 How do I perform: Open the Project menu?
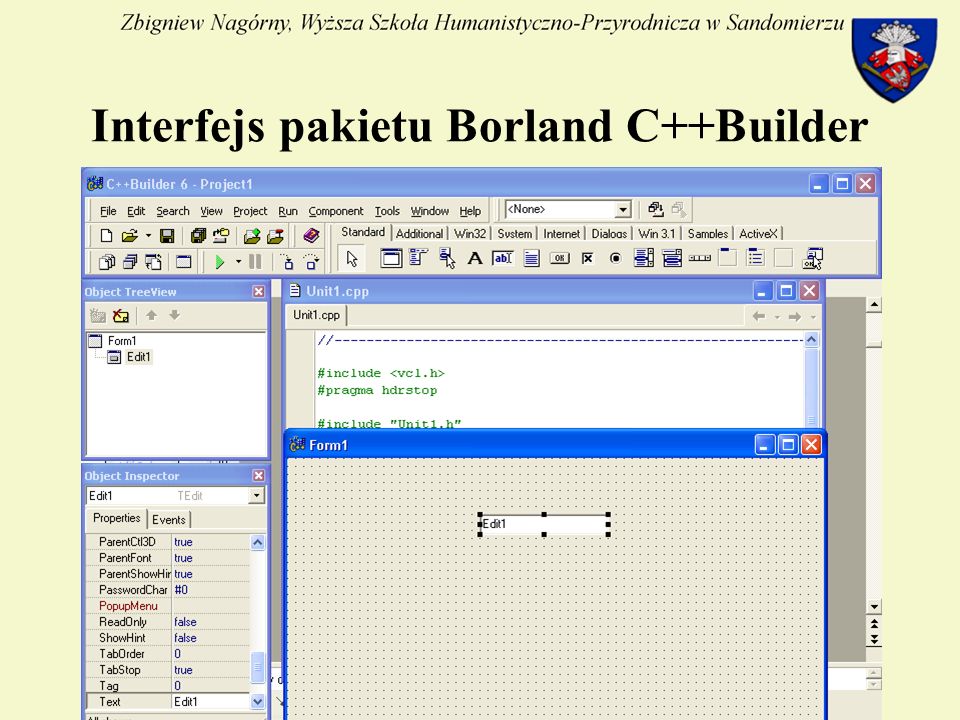click(250, 211)
